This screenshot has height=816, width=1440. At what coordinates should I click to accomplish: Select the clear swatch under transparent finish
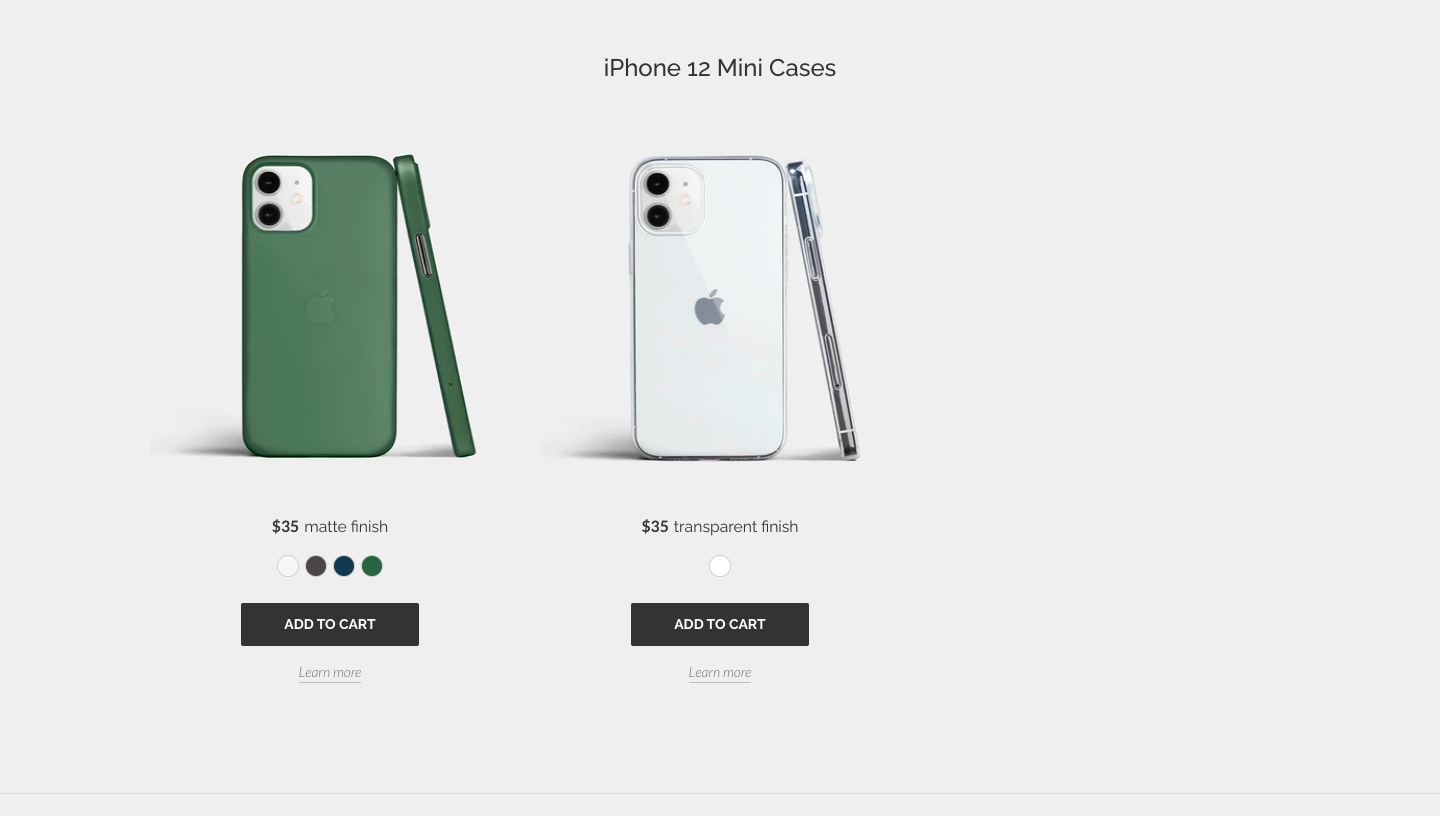pos(720,566)
